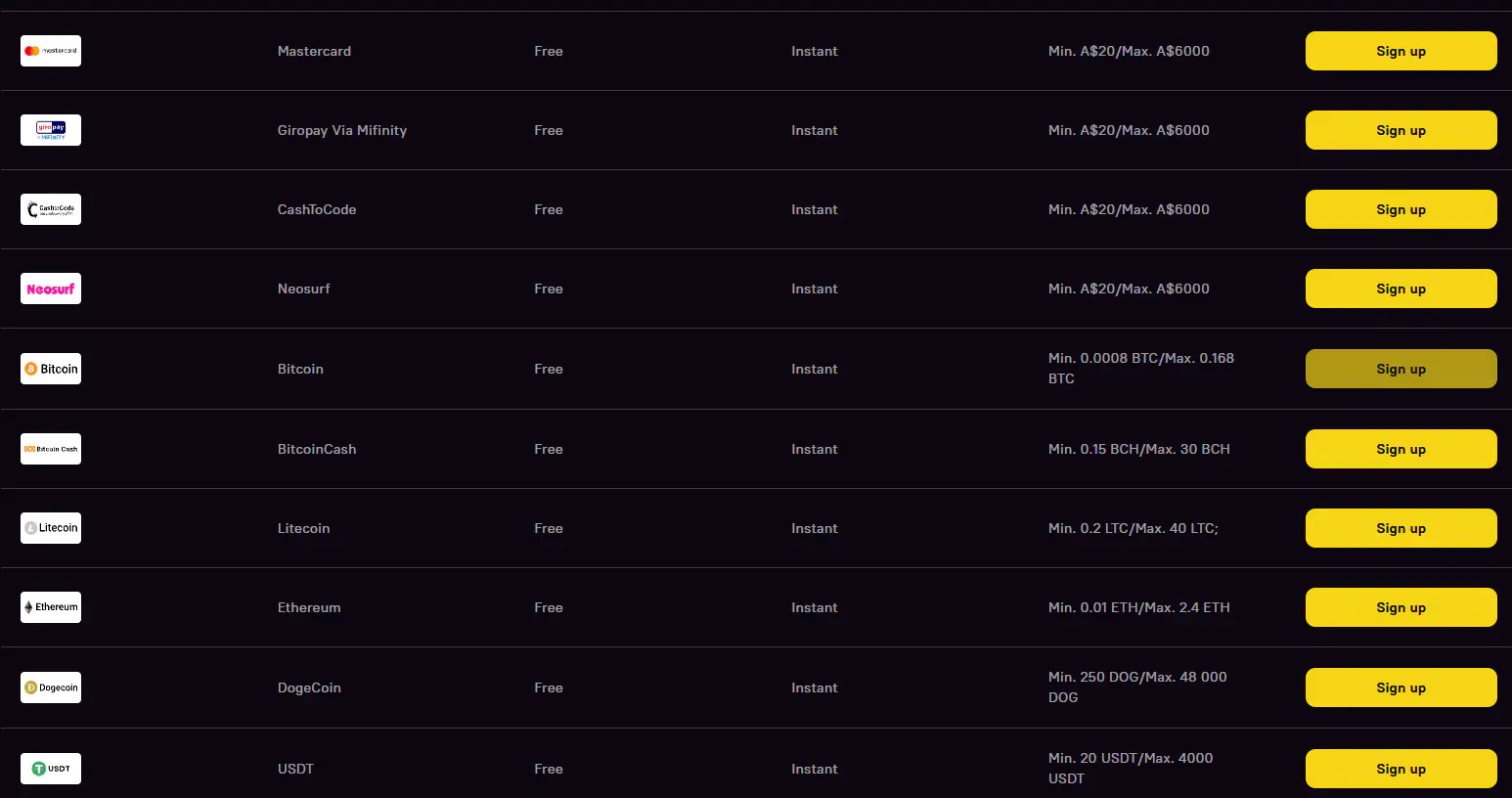Click the pink Neosurf logo

point(51,288)
